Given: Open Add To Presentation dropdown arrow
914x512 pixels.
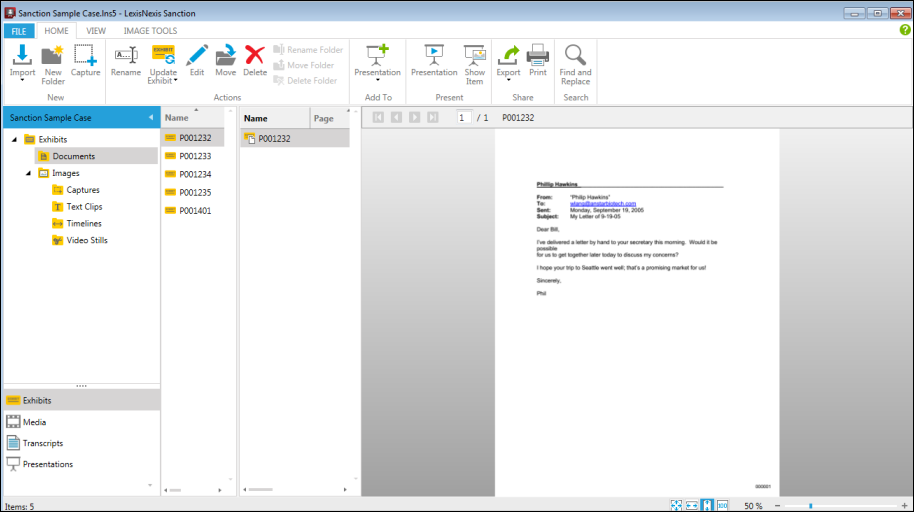Looking at the screenshot, I should pyautogui.click(x=377, y=80).
